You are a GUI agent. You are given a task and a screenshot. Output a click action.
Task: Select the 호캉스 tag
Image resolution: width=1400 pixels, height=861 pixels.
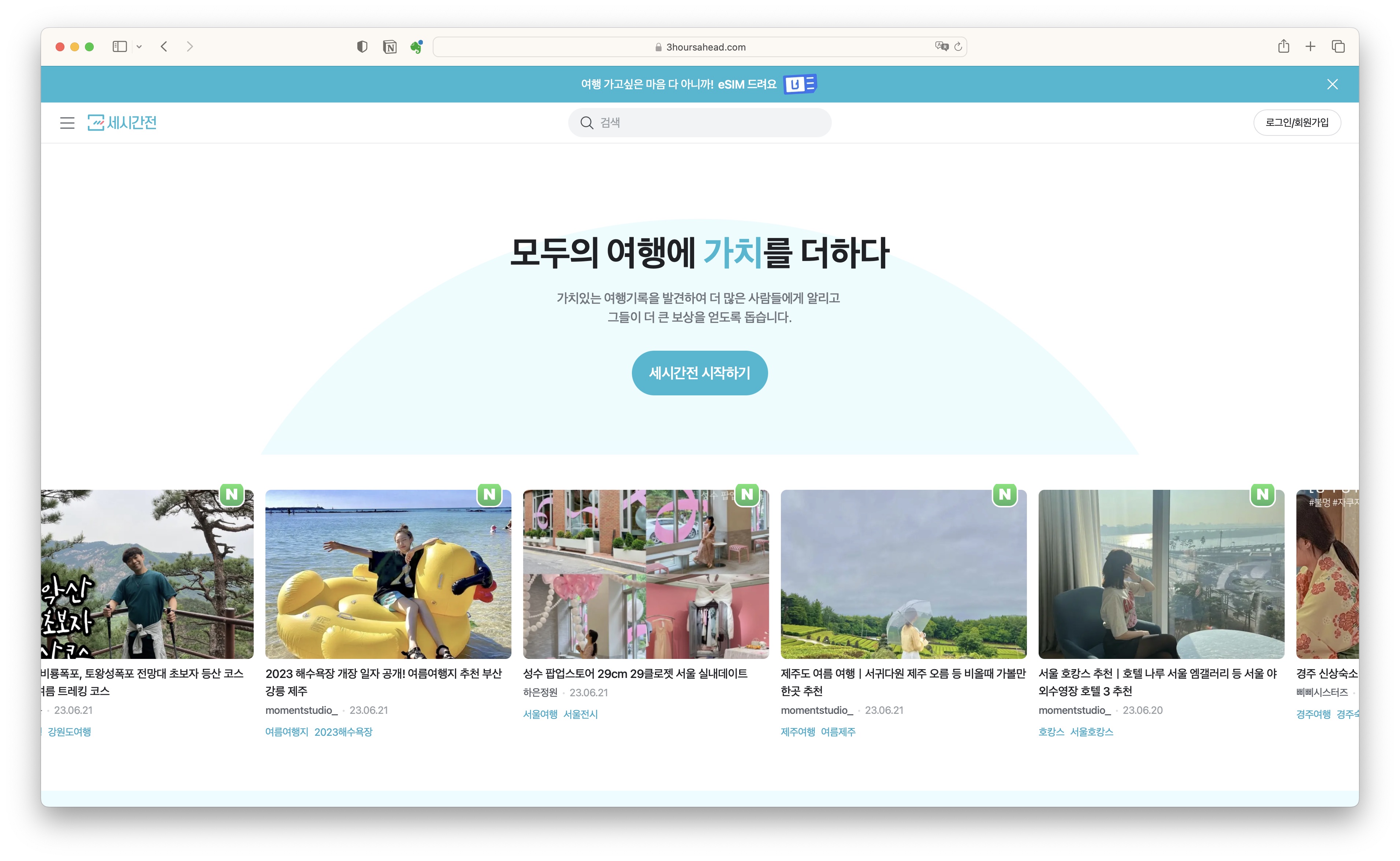click(x=1051, y=732)
